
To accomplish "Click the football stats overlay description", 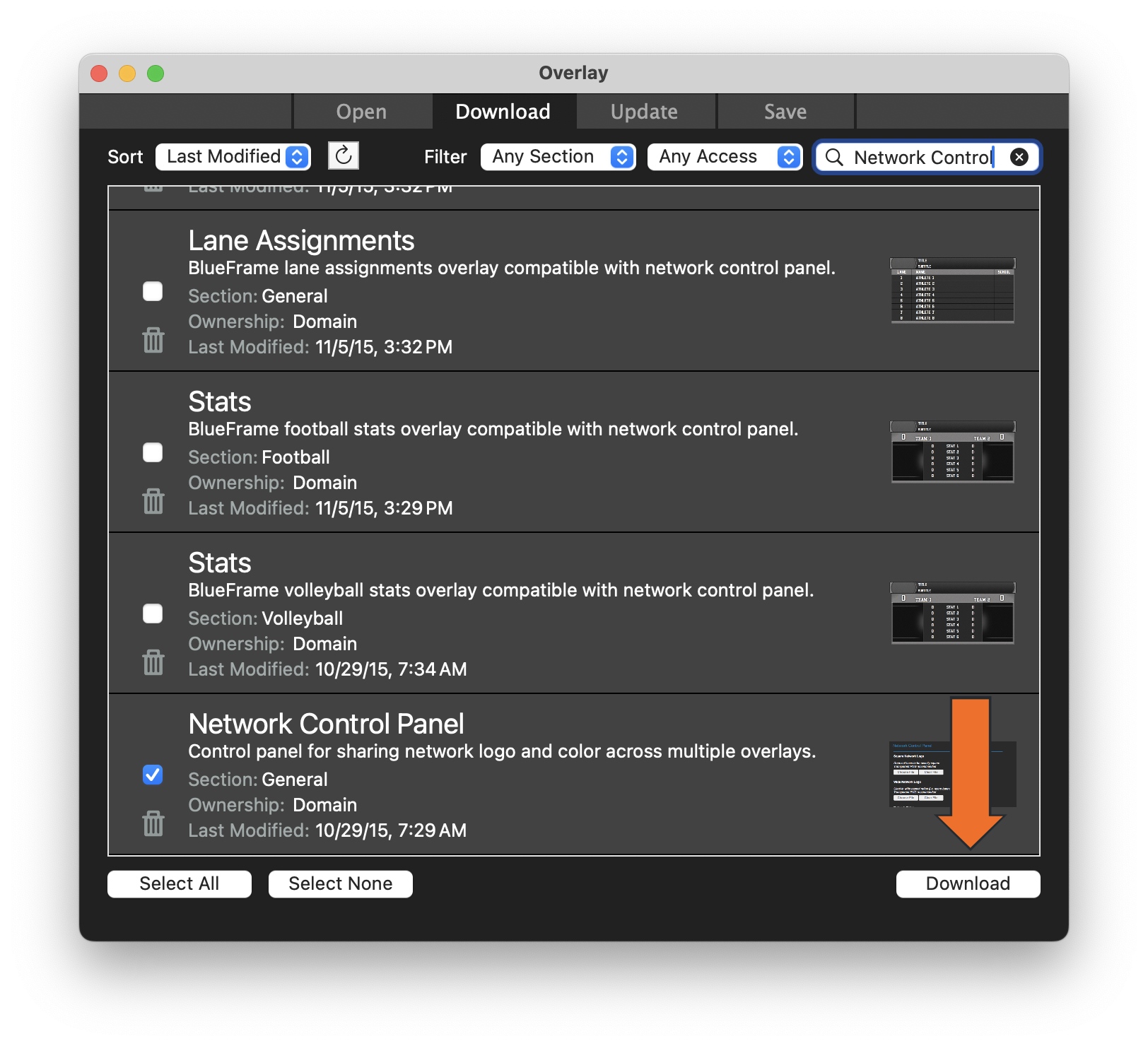I will pos(493,429).
